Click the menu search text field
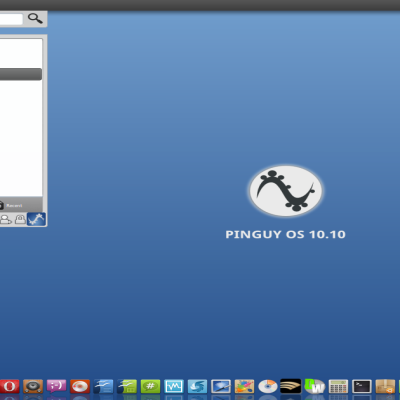Viewport: 400px width, 400px height. (x=11, y=19)
